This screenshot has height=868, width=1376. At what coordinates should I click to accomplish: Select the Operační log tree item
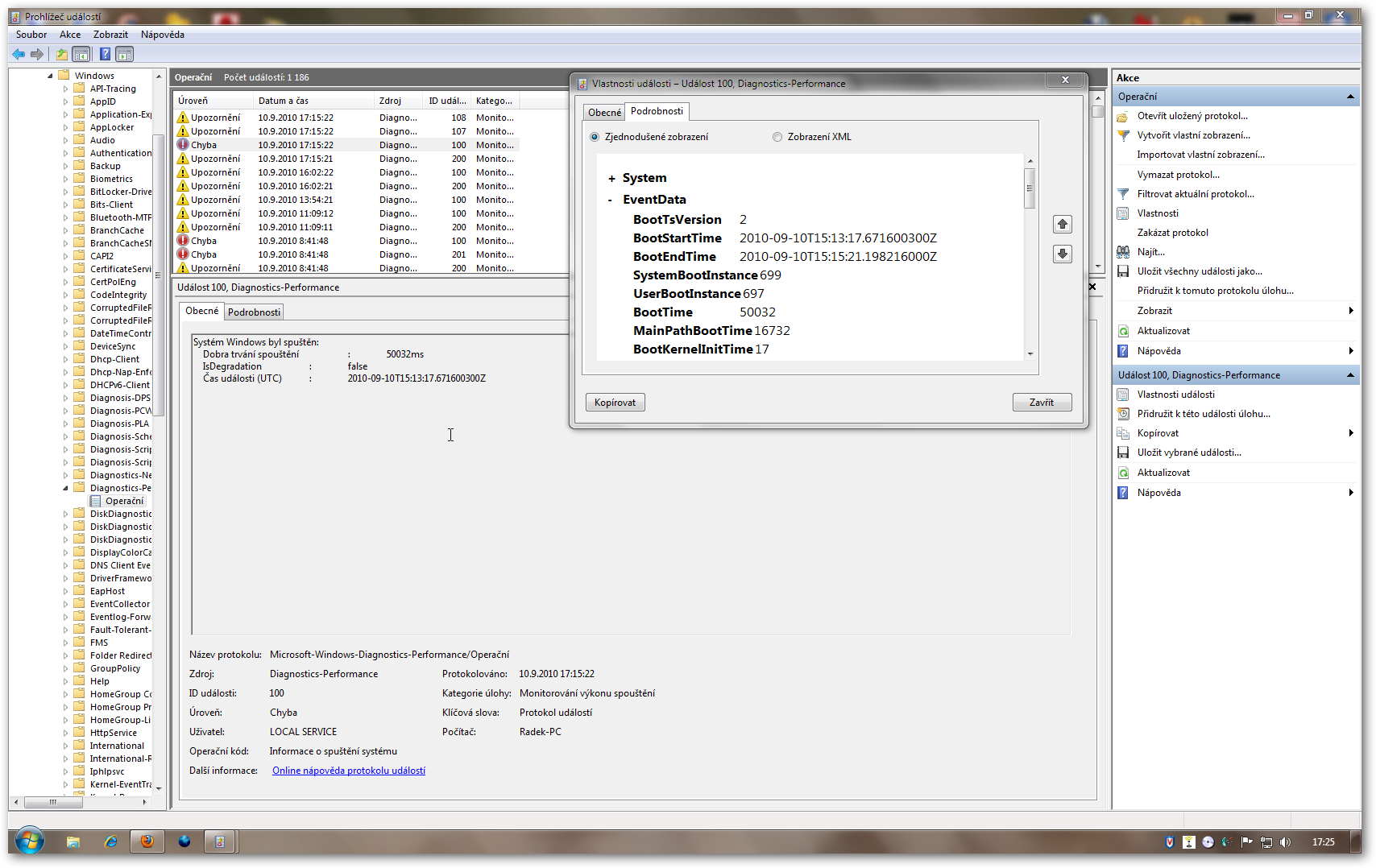[124, 501]
